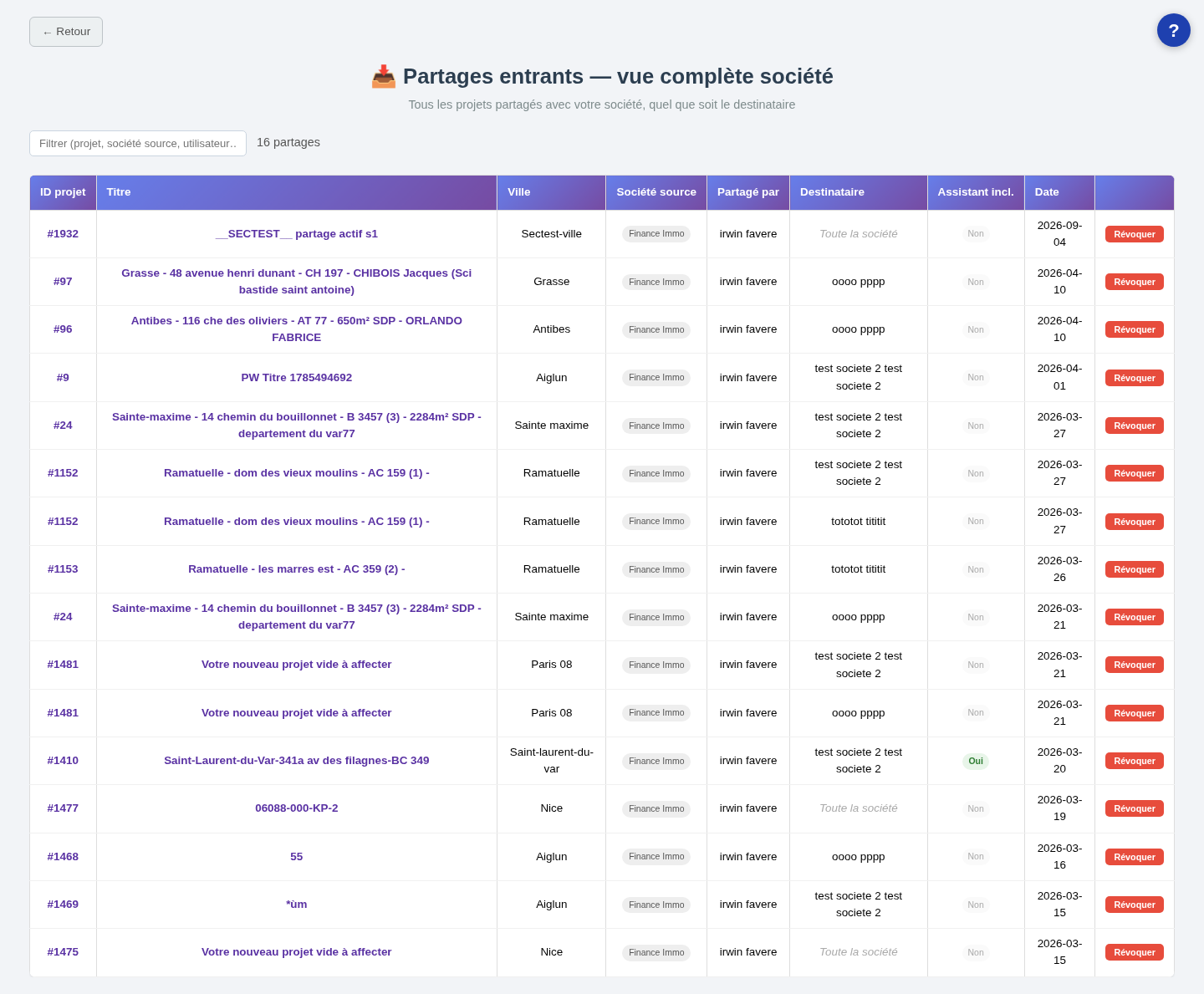The width and height of the screenshot is (1204, 994).
Task: Click the Société source column header
Action: tap(656, 192)
